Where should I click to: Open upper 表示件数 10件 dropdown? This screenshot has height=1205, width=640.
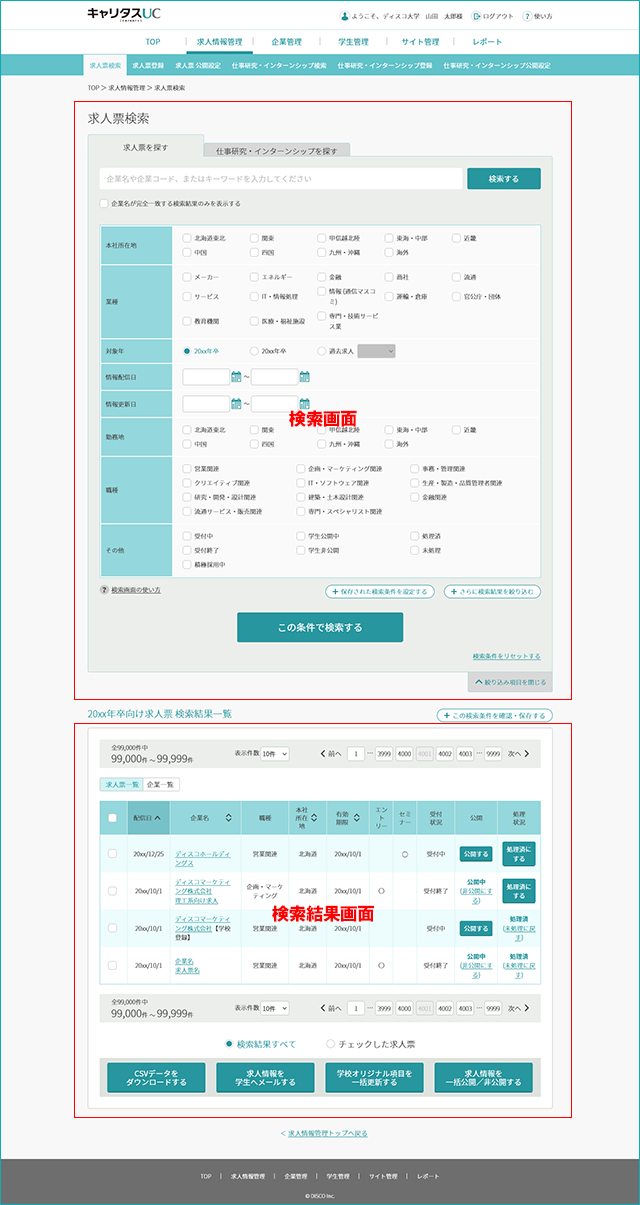coord(273,753)
